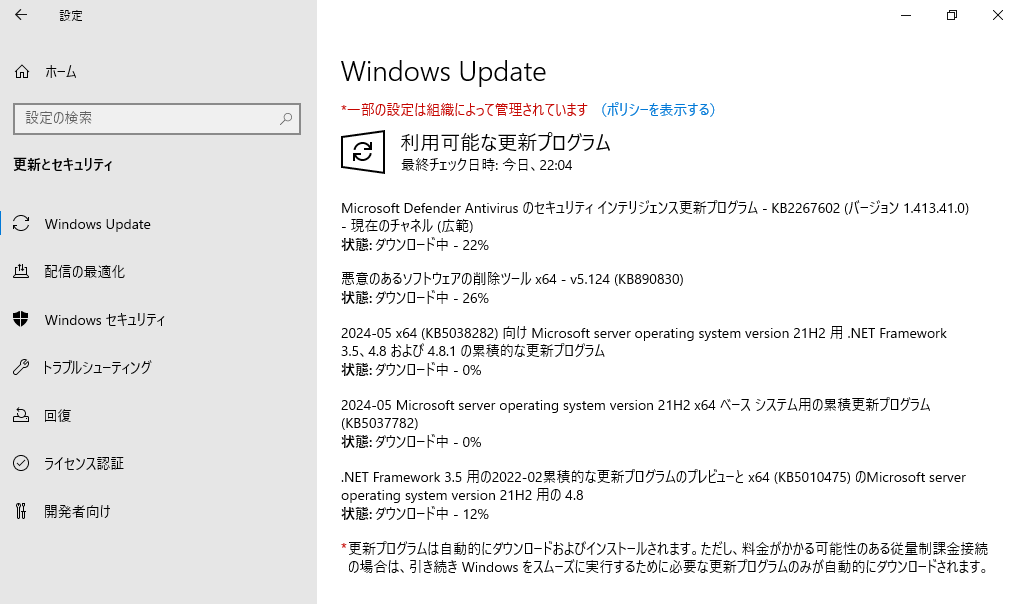
Task: Click the Windows セキュリティ shield icon
Action: click(21, 319)
